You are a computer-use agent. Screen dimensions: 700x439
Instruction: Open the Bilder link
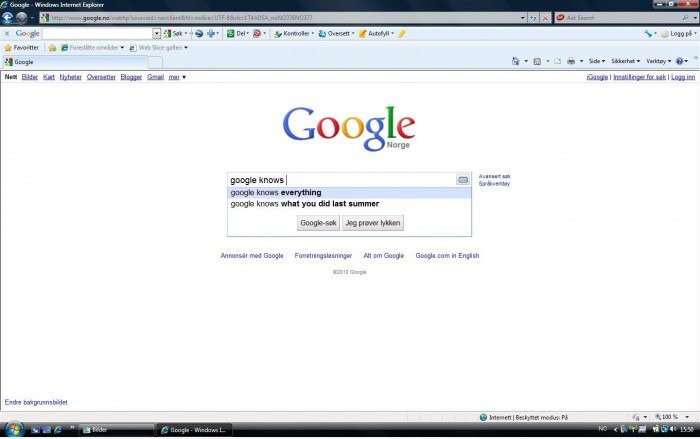tap(29, 77)
